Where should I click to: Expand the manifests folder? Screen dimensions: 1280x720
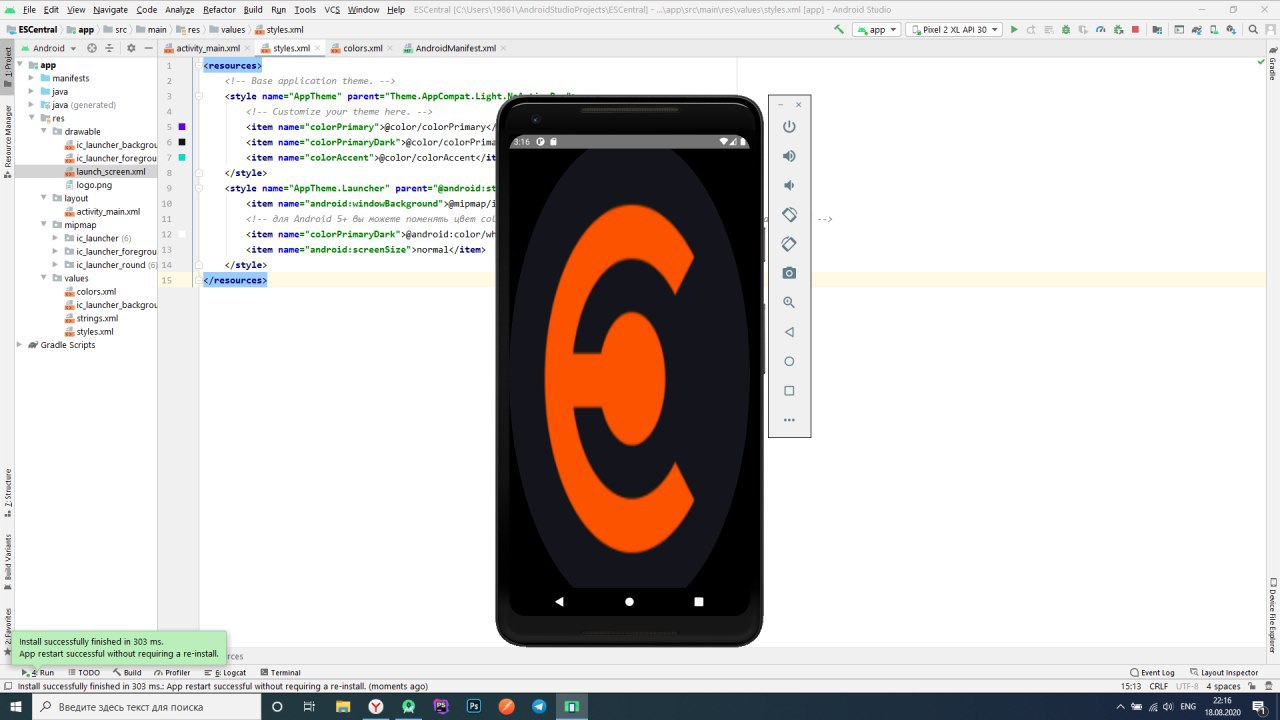click(33, 78)
